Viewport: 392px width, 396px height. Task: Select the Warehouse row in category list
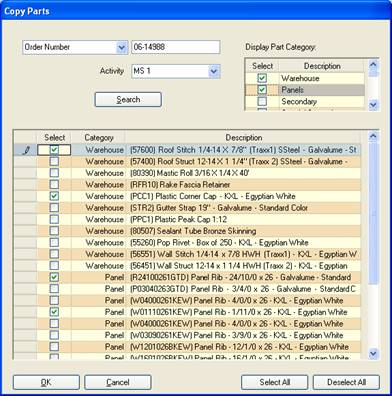pos(305,78)
